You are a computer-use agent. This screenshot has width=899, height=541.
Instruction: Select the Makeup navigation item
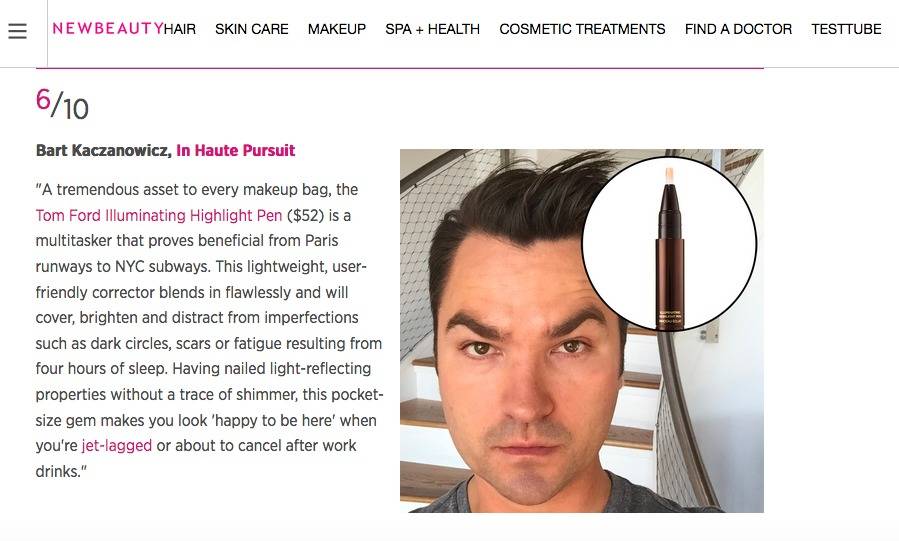pos(337,29)
